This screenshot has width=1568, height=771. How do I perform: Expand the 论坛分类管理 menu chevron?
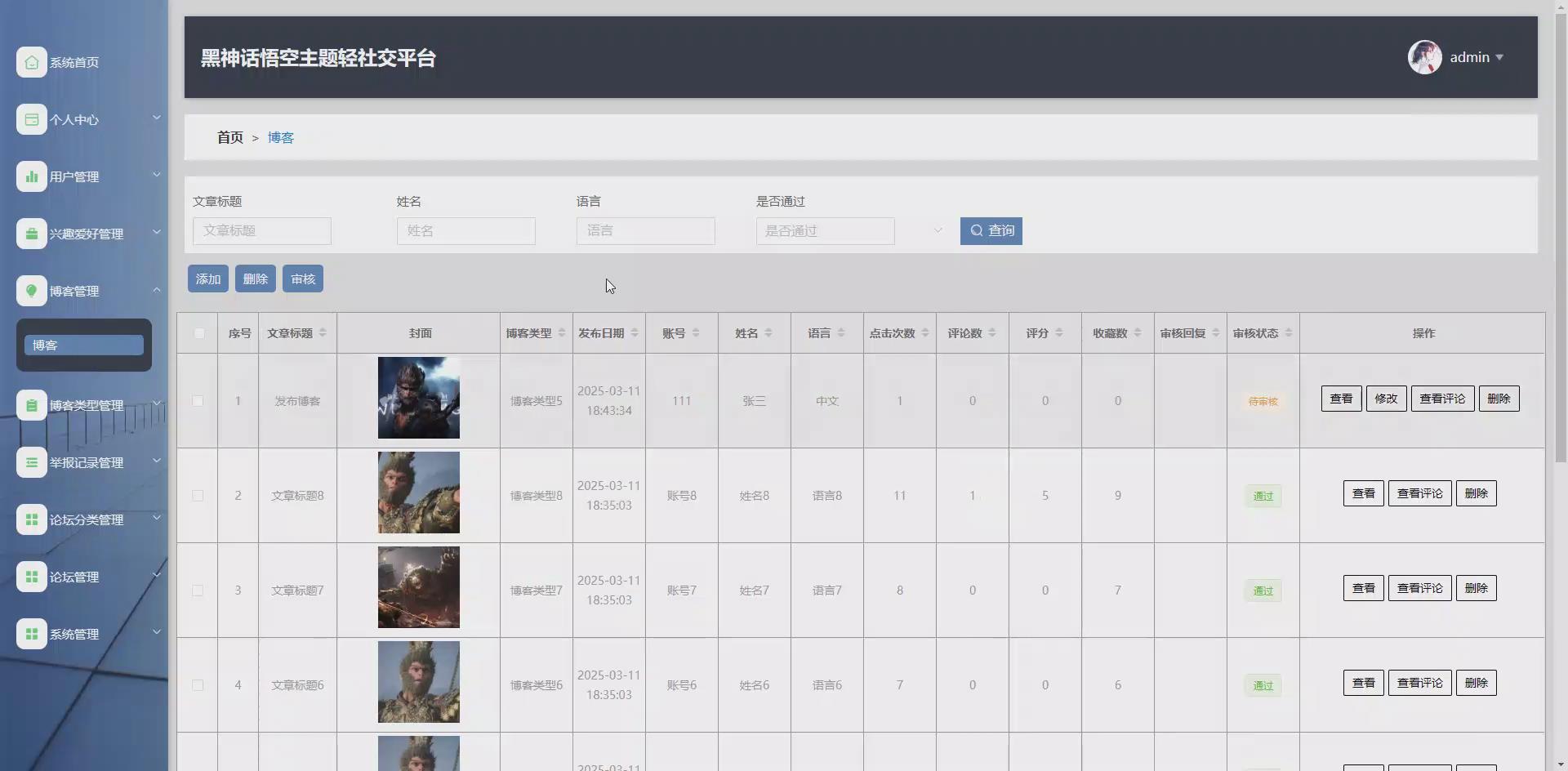[x=156, y=518]
